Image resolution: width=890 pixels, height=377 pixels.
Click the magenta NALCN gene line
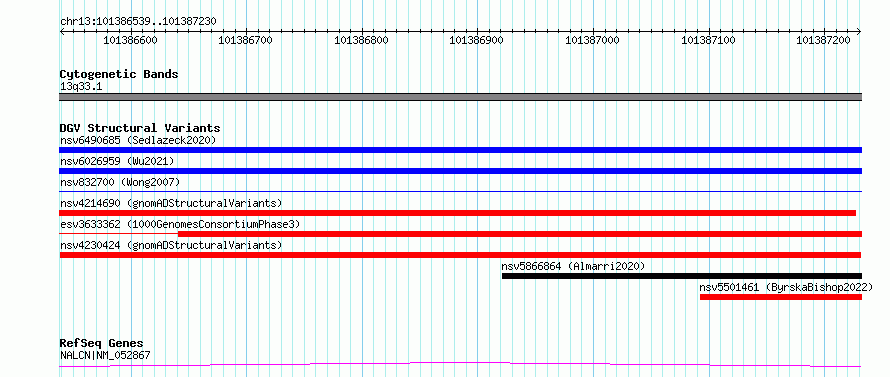point(460,365)
